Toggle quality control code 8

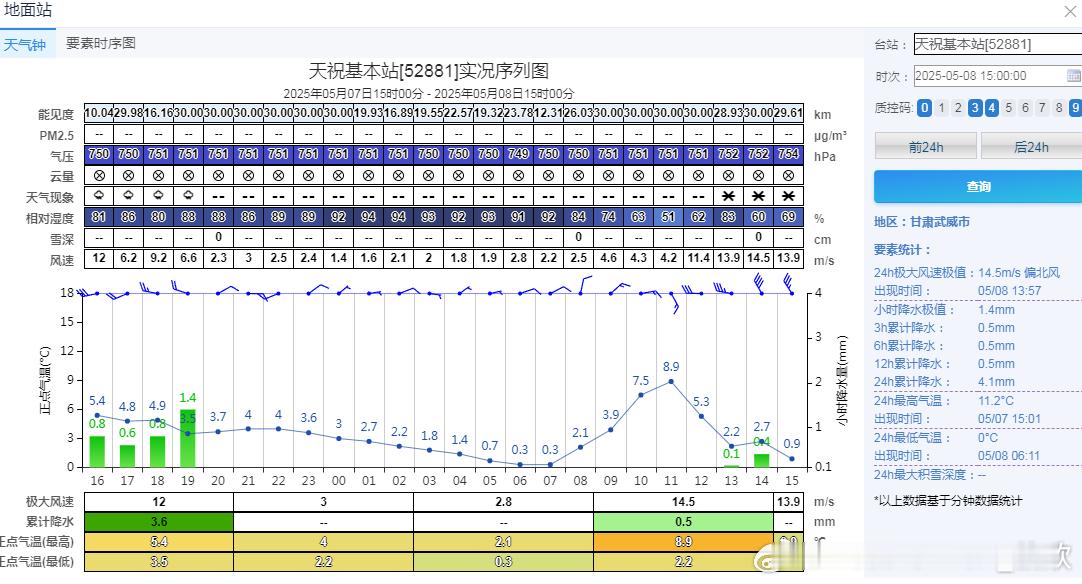tap(1059, 108)
